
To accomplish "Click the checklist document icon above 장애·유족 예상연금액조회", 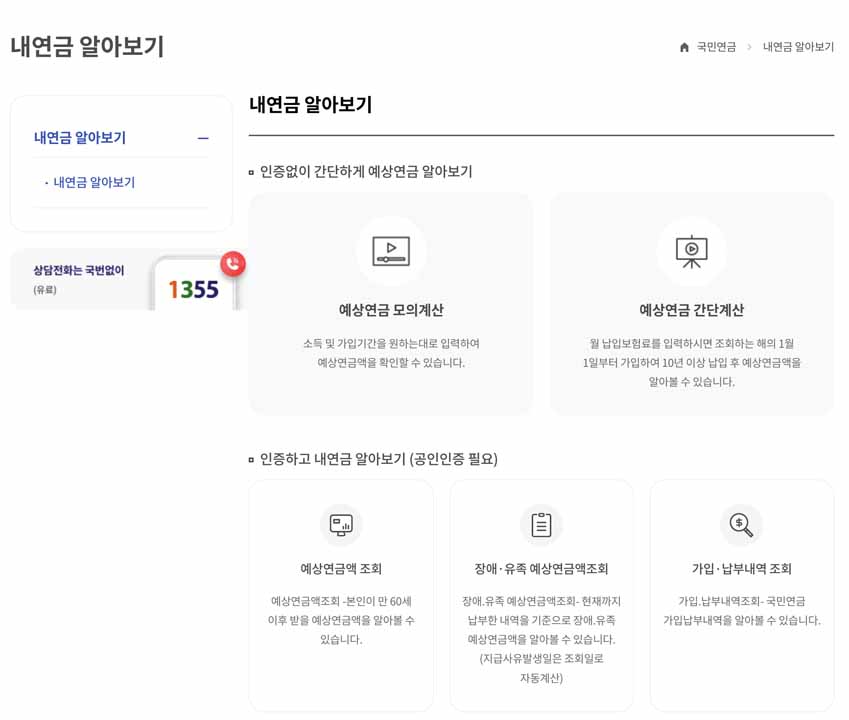I will 542,524.
